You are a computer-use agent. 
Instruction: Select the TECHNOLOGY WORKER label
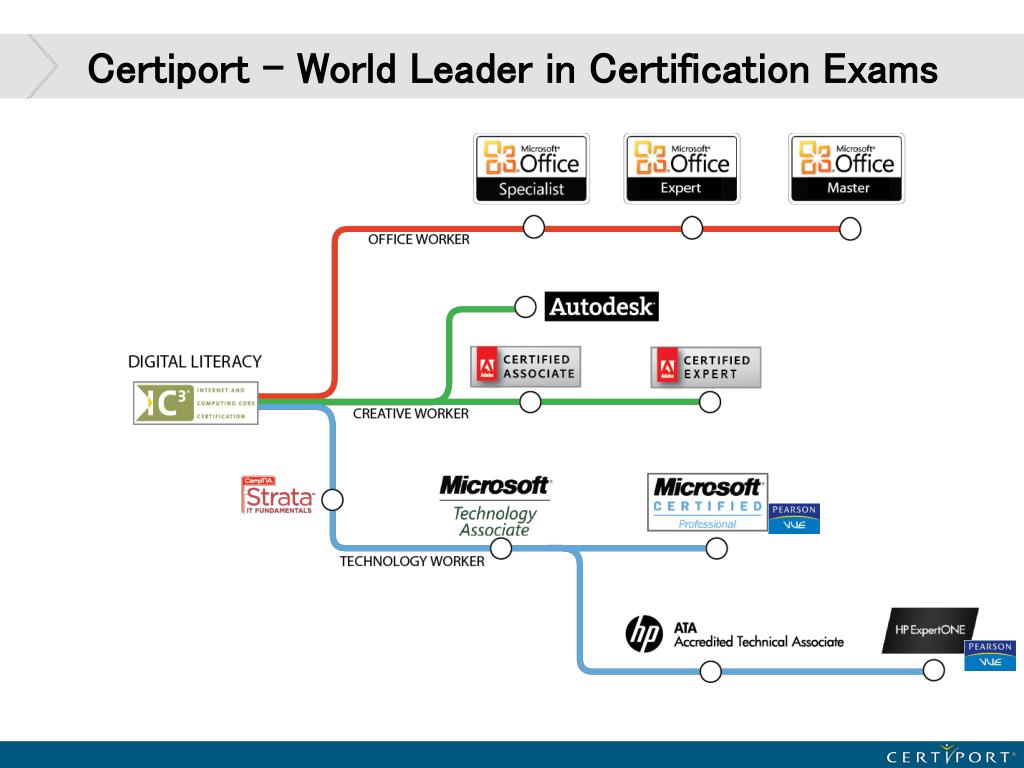click(x=412, y=561)
